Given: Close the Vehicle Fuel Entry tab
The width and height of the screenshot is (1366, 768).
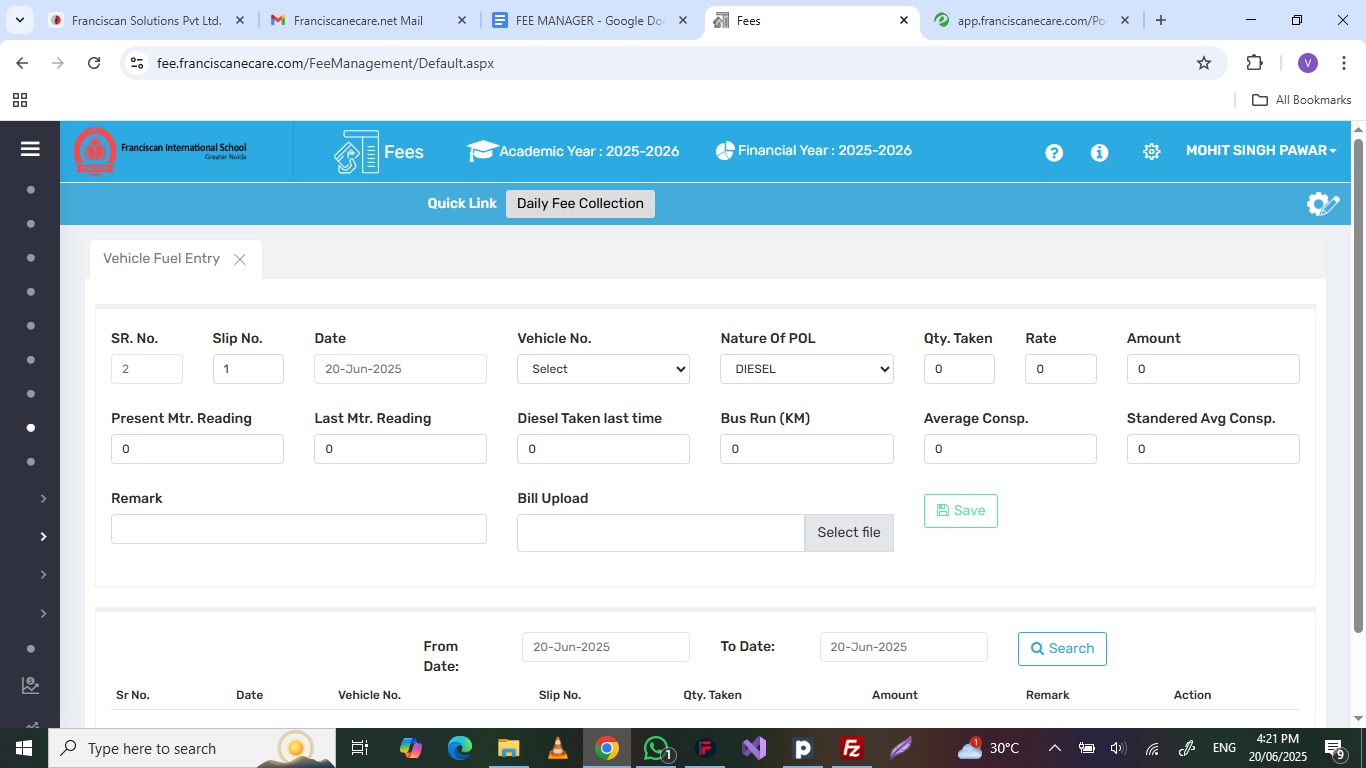Looking at the screenshot, I should [240, 259].
